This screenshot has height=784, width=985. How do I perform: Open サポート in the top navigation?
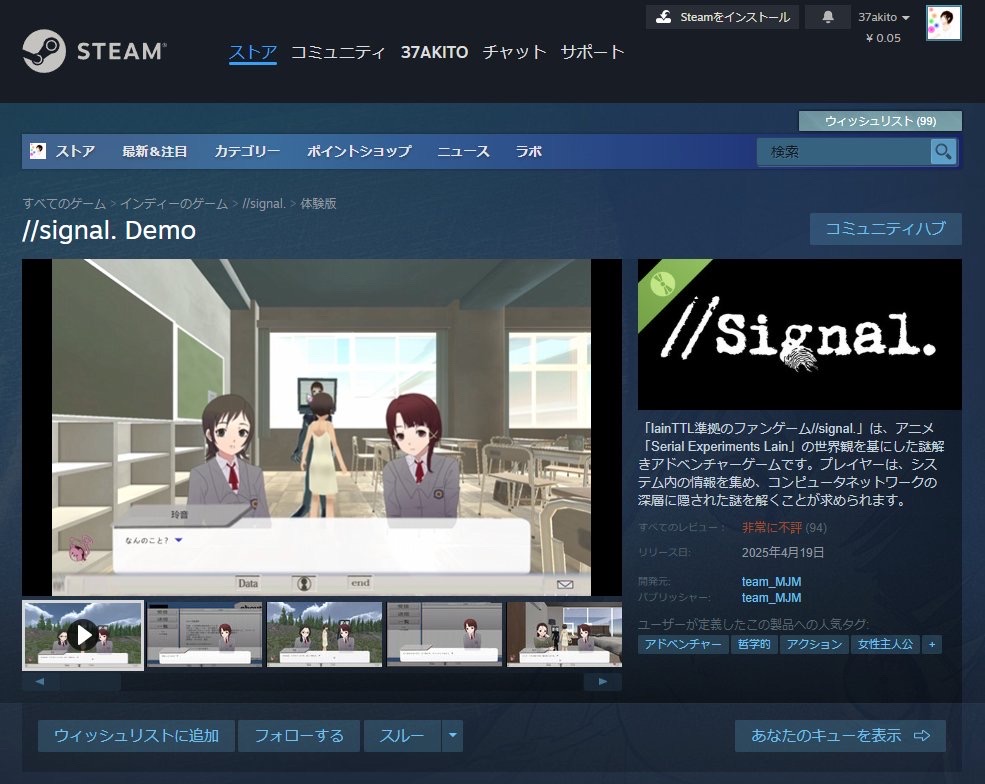click(x=592, y=52)
